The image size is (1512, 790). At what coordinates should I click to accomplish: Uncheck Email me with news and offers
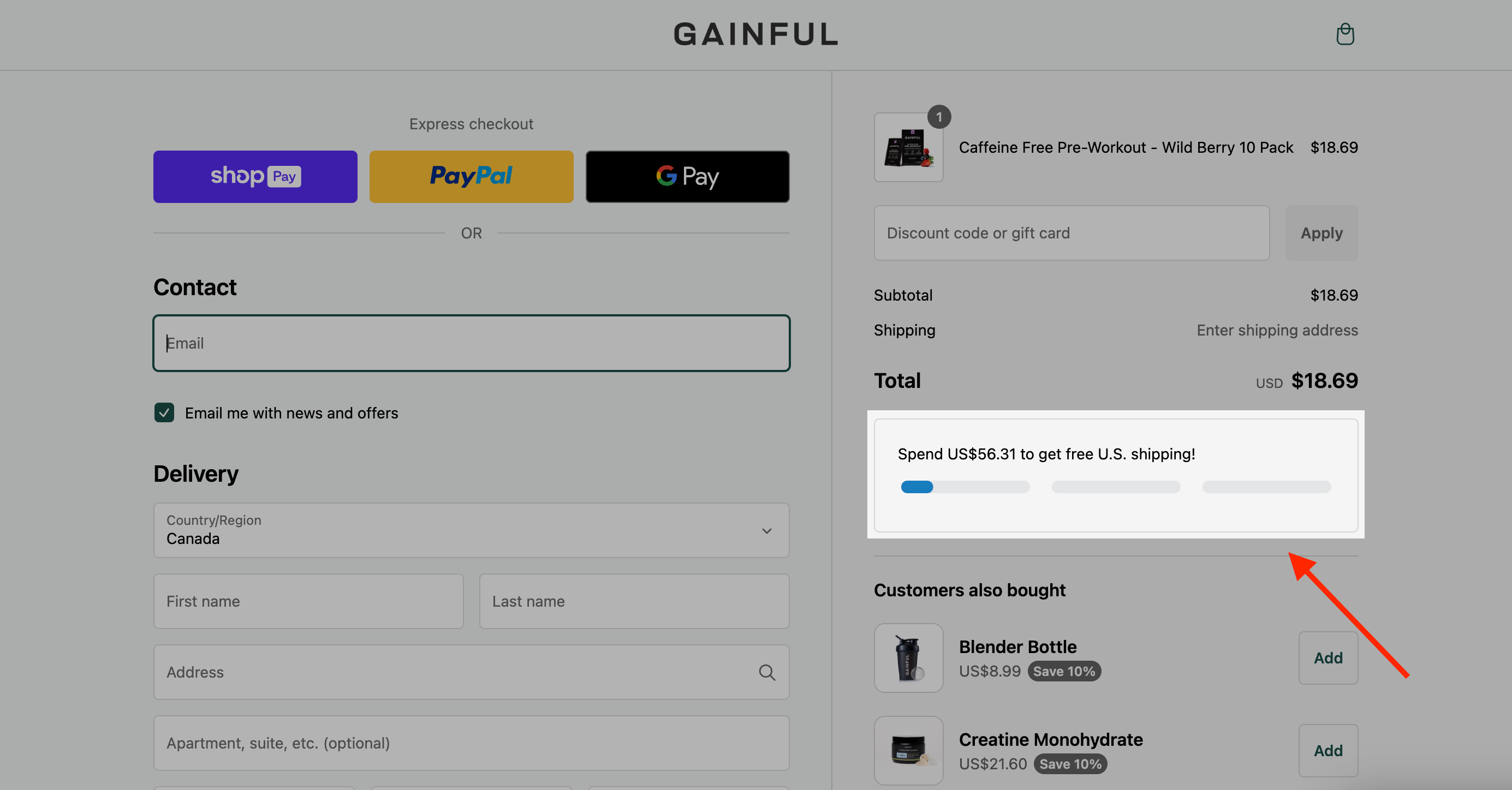click(x=164, y=412)
